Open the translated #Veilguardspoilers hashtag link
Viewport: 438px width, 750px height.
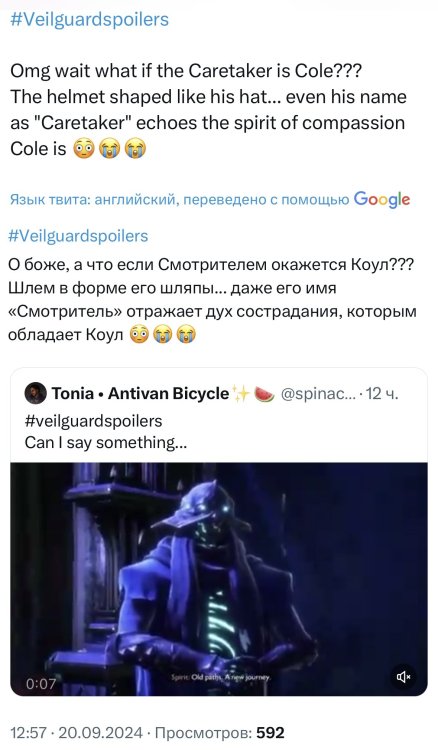pyautogui.click(x=78, y=236)
